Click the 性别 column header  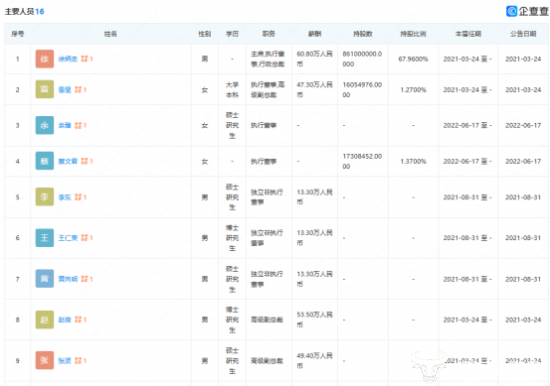click(x=204, y=34)
